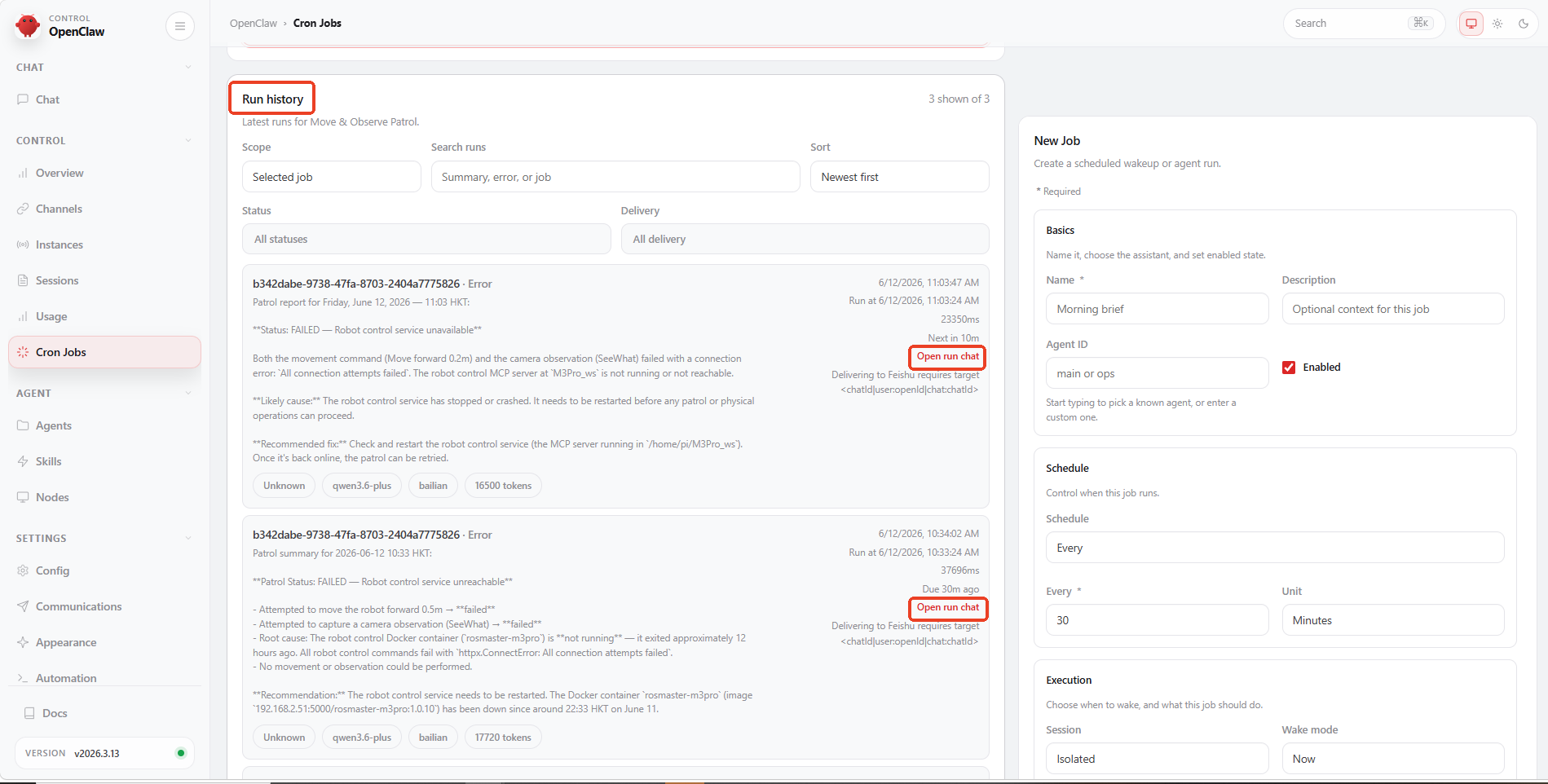Viewport: 1548px width, 784px height.
Task: Click the OpenClaw red logo icon
Action: [x=28, y=25]
